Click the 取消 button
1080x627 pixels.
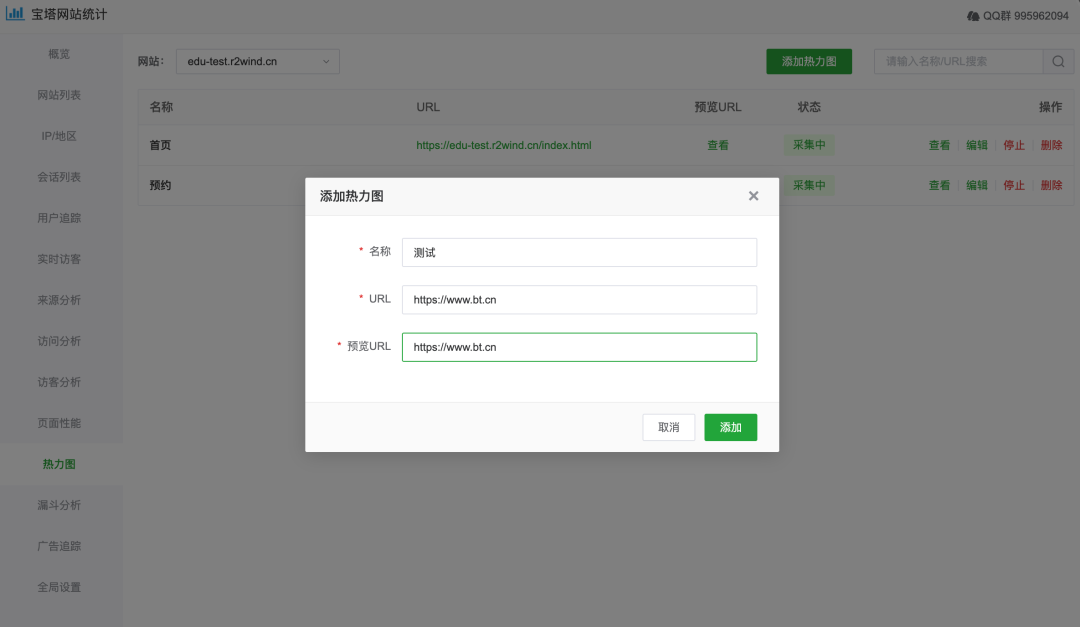[x=668, y=427]
